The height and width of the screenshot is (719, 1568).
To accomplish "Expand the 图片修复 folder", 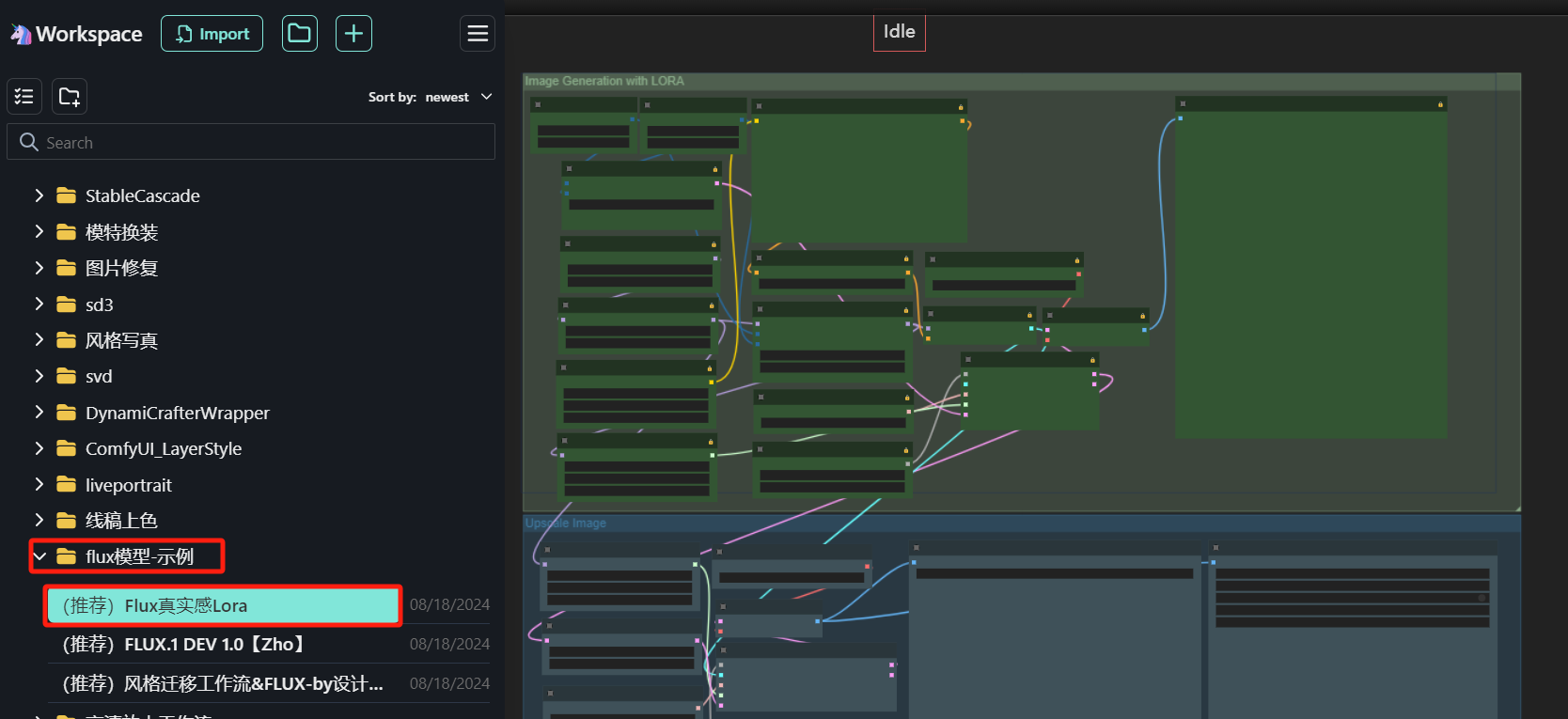I will coord(39,268).
